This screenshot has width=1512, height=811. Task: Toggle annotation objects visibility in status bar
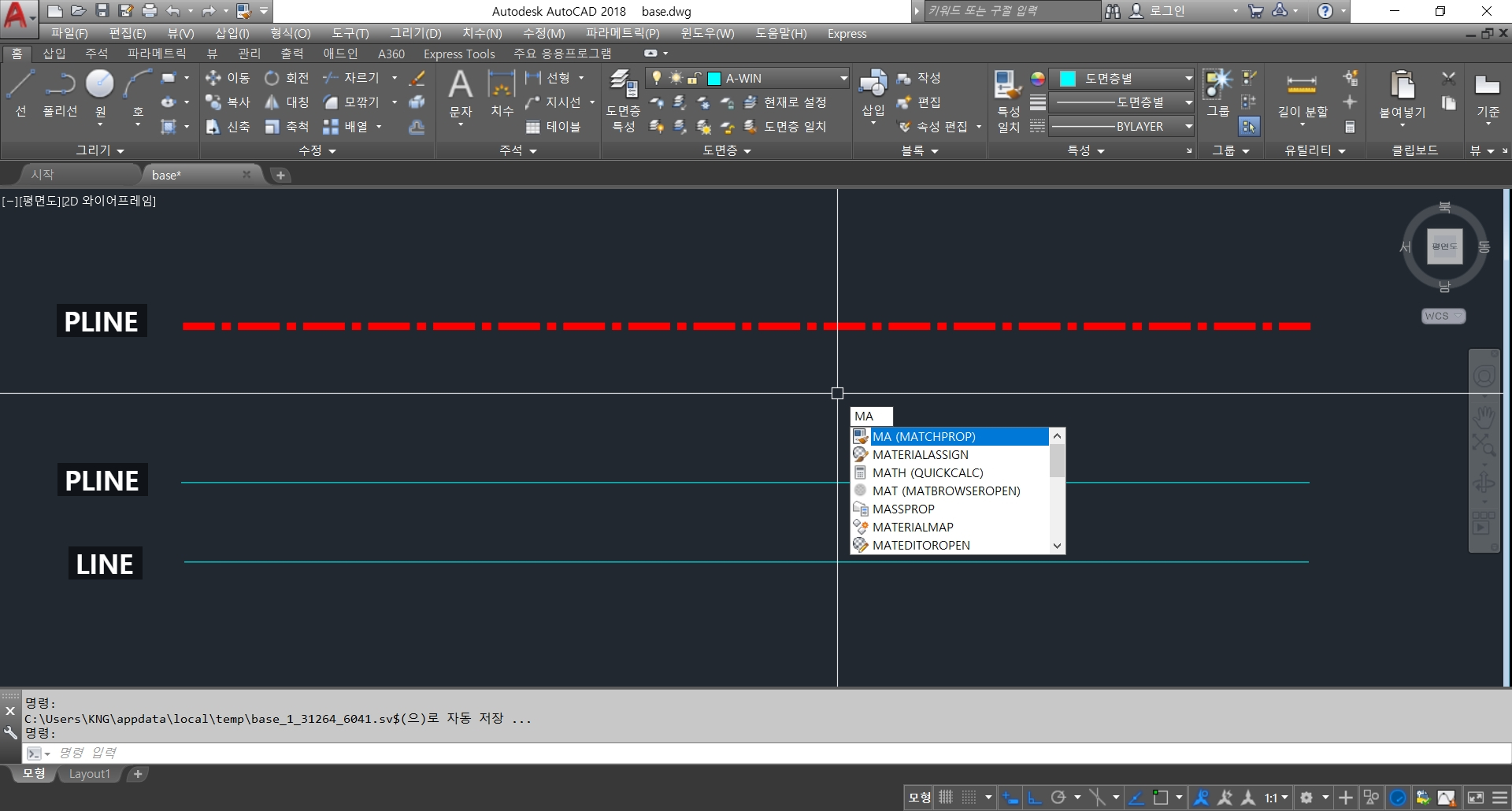pos(1201,798)
